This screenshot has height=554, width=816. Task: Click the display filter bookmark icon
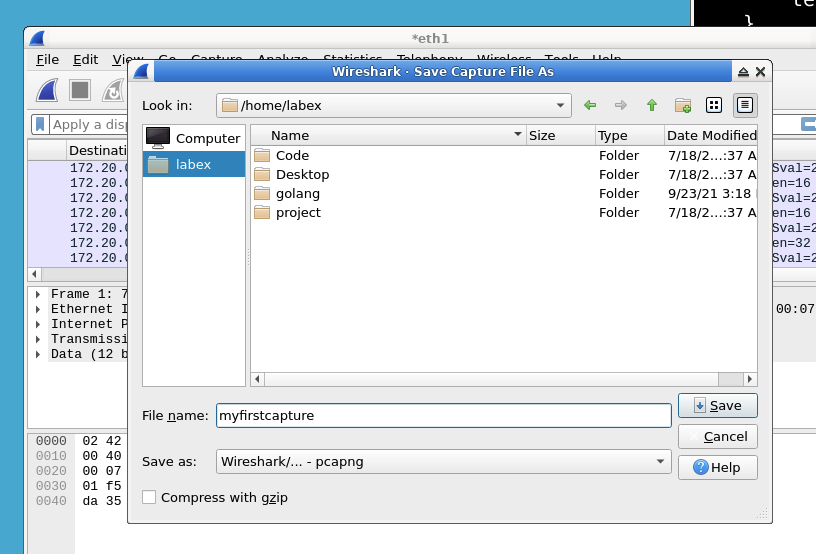[39, 125]
